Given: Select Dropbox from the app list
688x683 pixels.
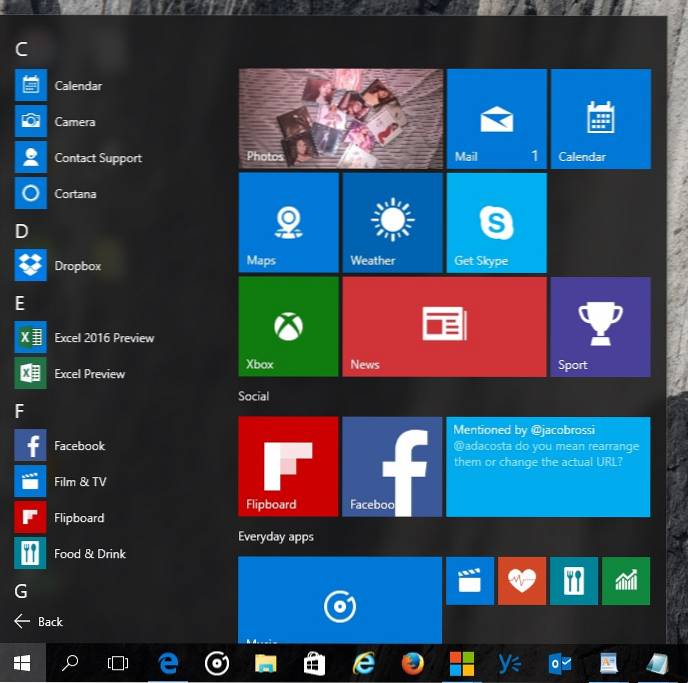Looking at the screenshot, I should [x=77, y=266].
